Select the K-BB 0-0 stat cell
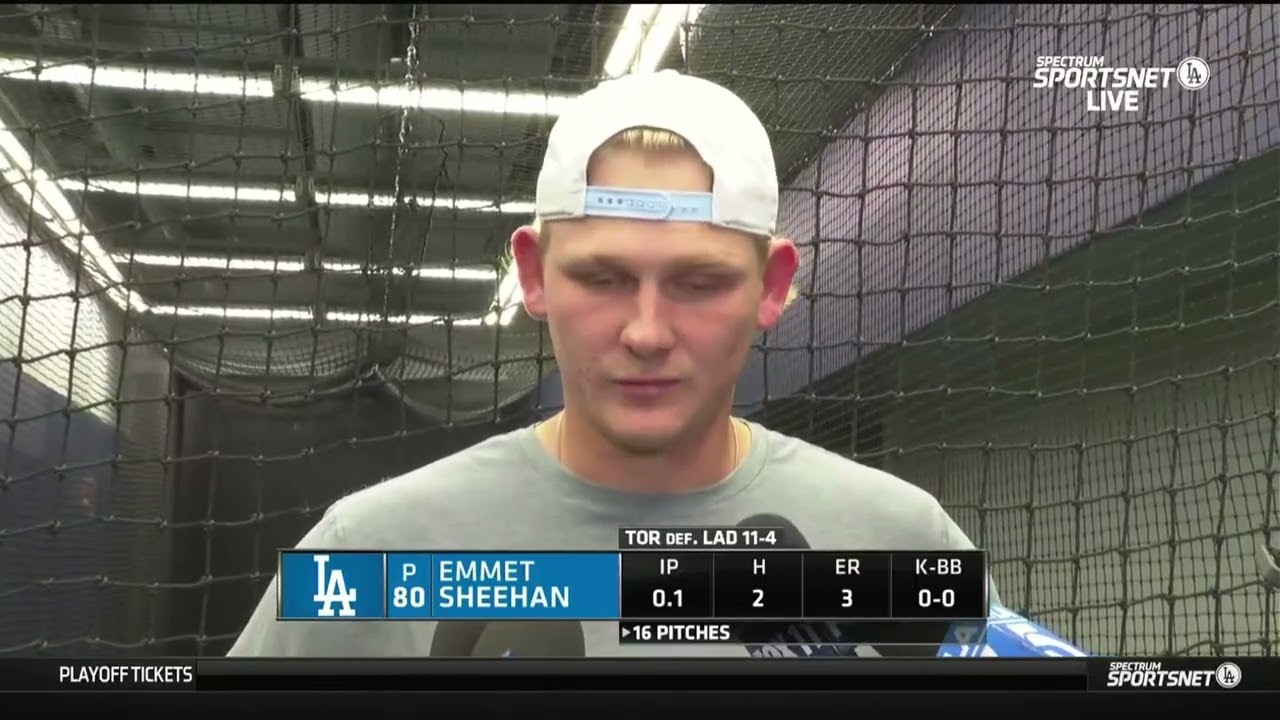The width and height of the screenshot is (1280, 720). coord(937,584)
